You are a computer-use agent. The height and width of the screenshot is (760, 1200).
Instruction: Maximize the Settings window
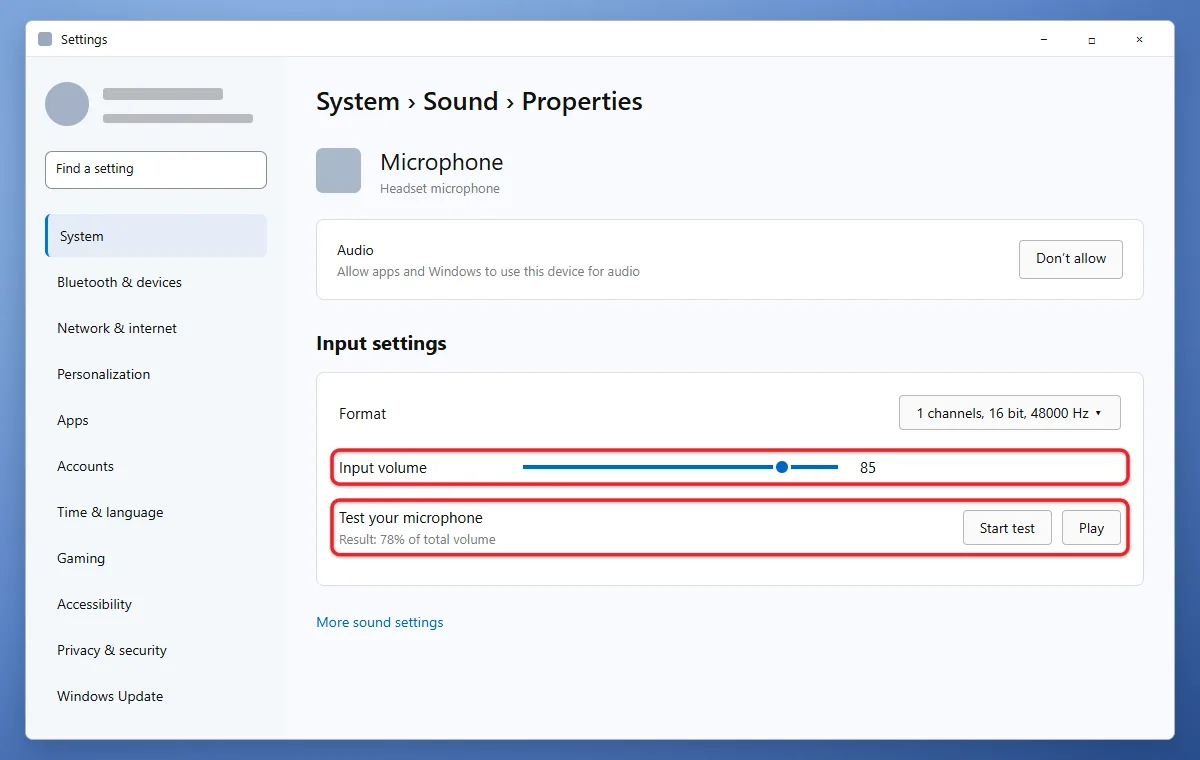1092,40
